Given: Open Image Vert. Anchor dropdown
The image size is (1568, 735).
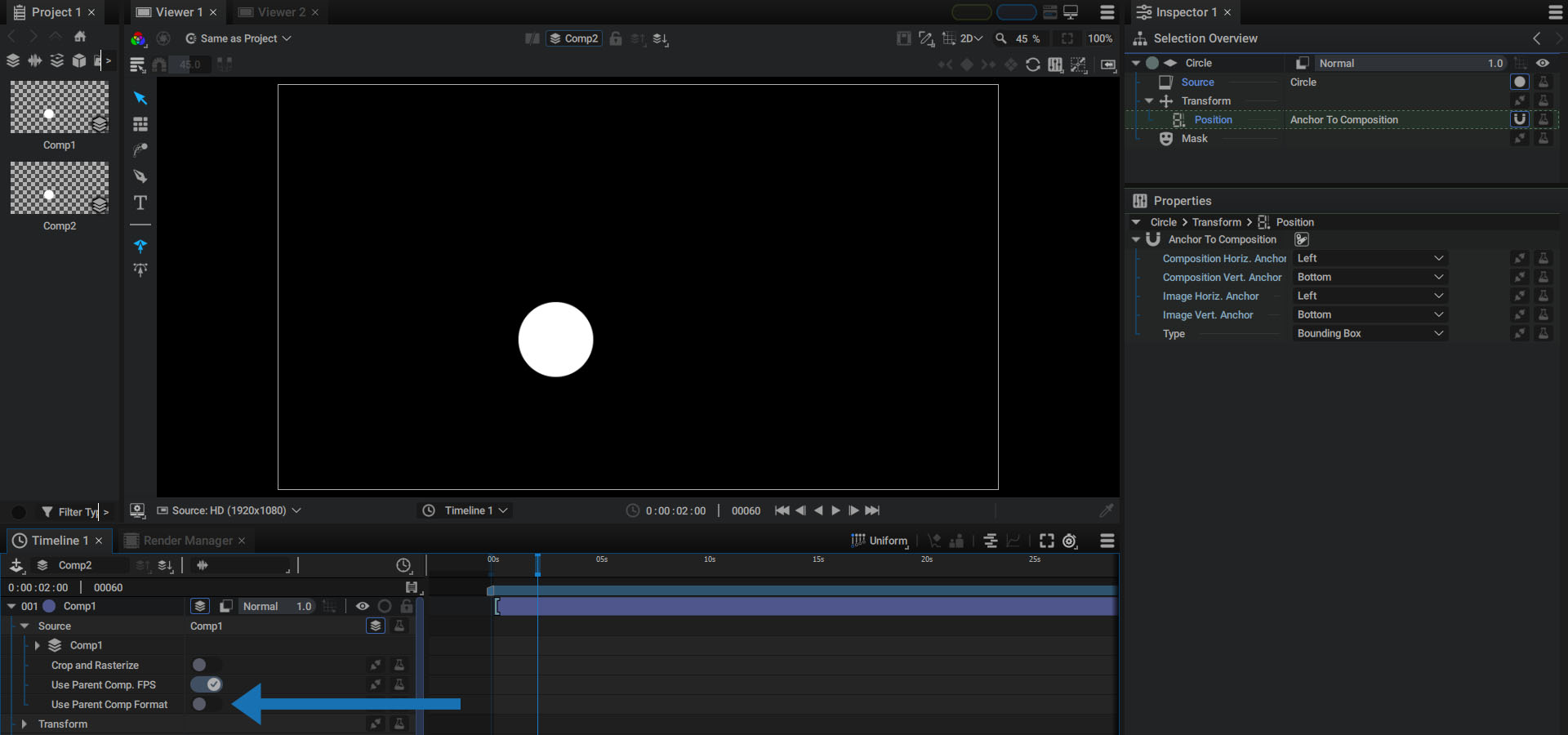Looking at the screenshot, I should pyautogui.click(x=1370, y=314).
